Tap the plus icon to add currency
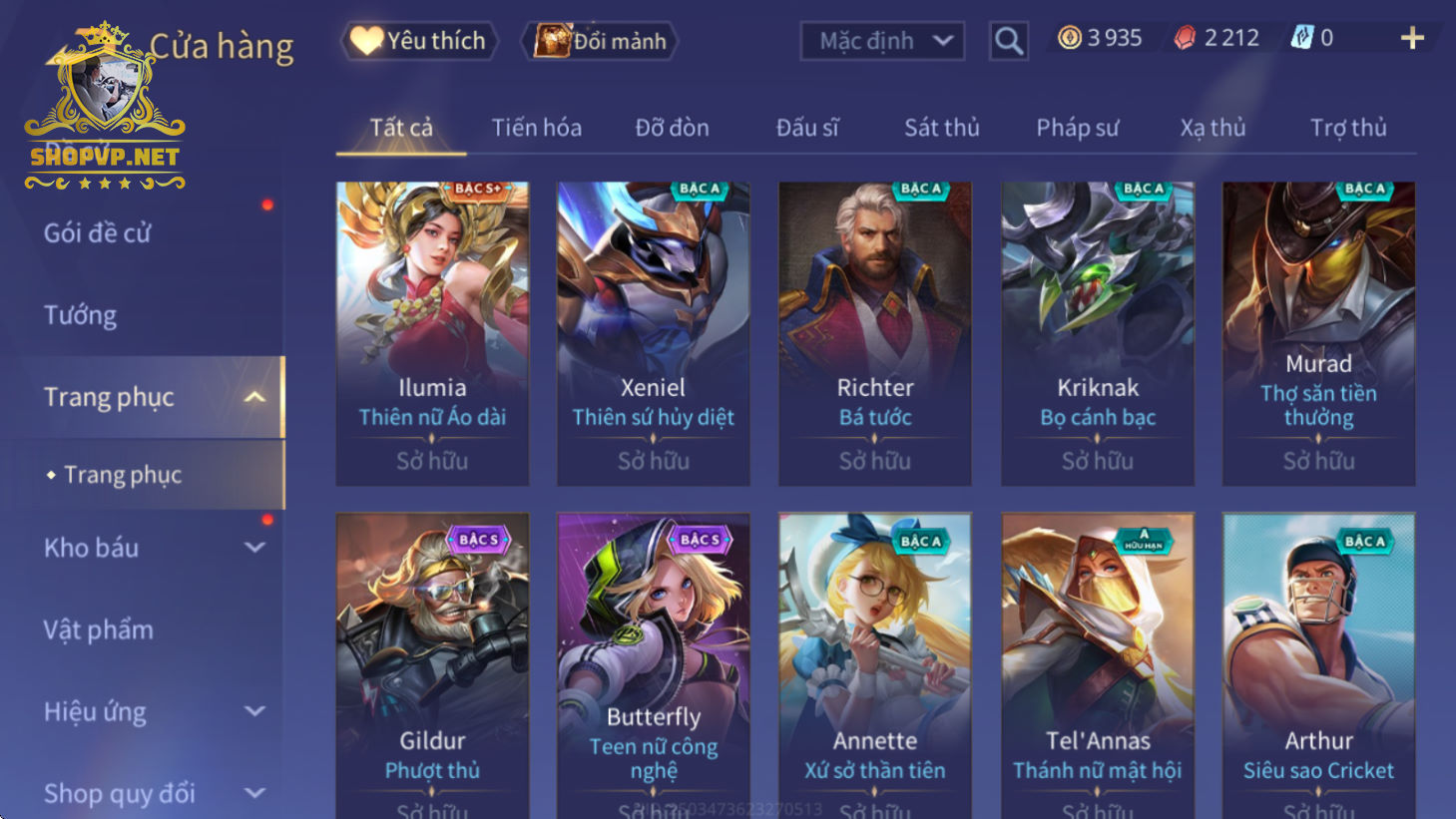 coord(1412,38)
